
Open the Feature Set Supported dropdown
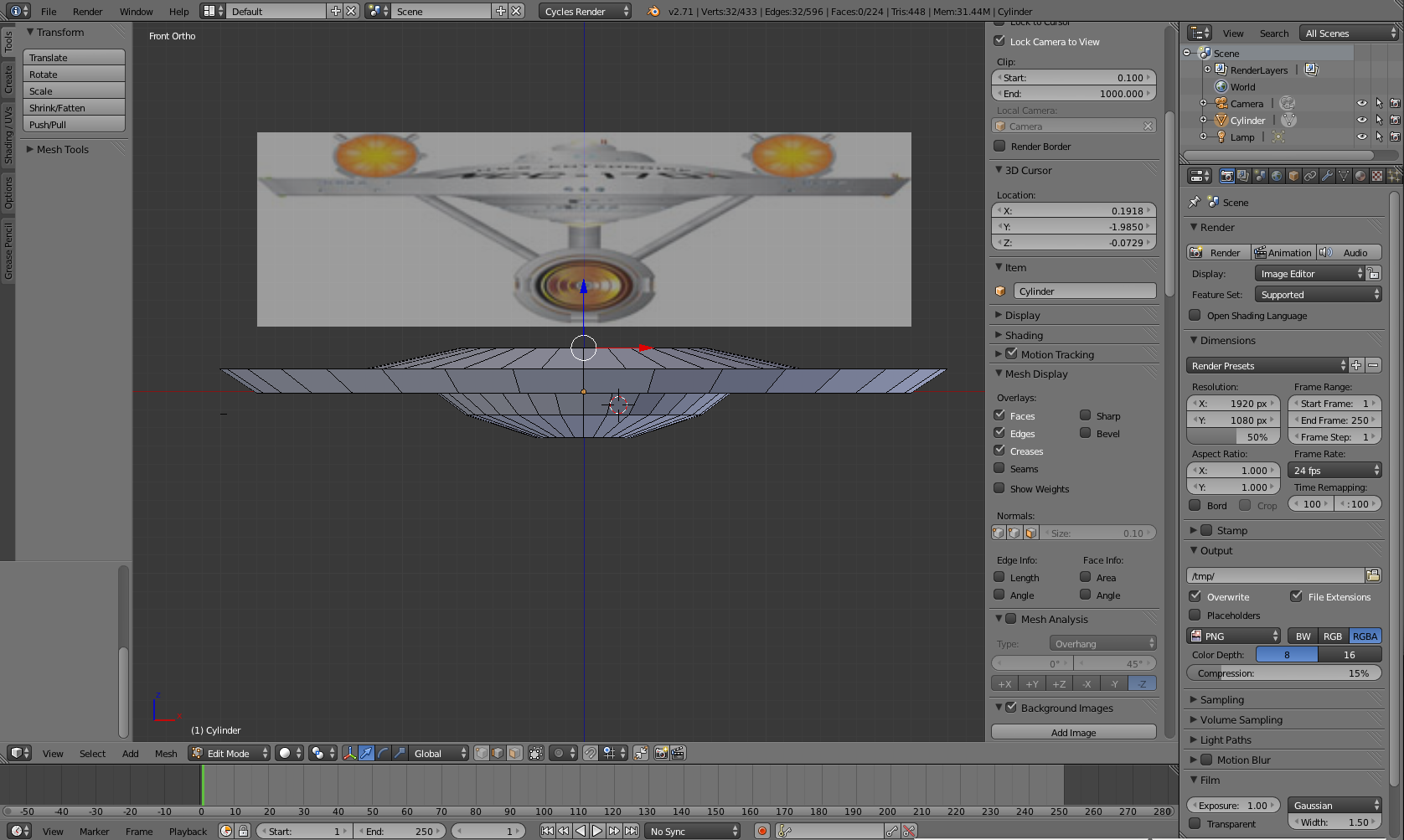[1318, 295]
